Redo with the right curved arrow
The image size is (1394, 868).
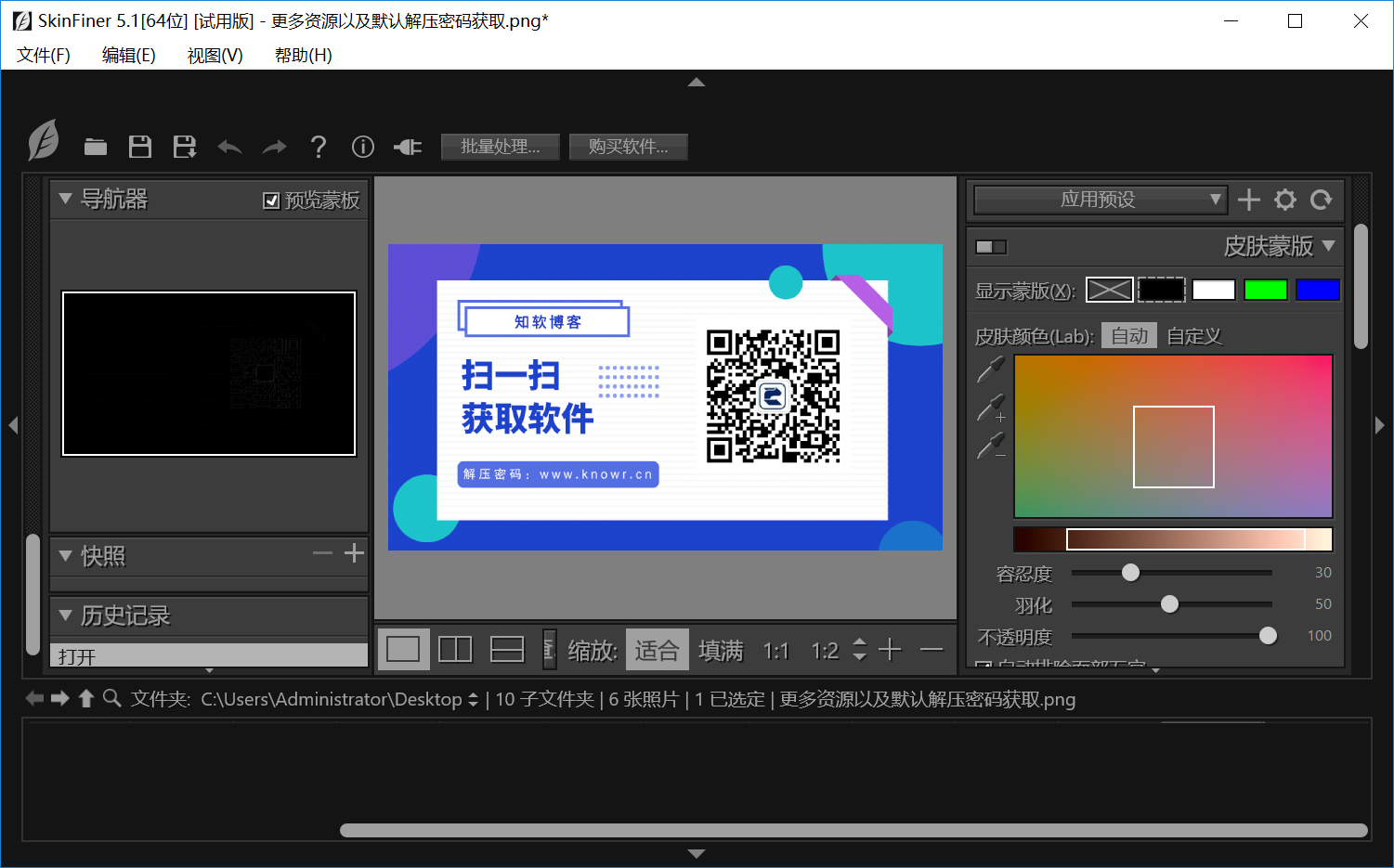pyautogui.click(x=274, y=147)
